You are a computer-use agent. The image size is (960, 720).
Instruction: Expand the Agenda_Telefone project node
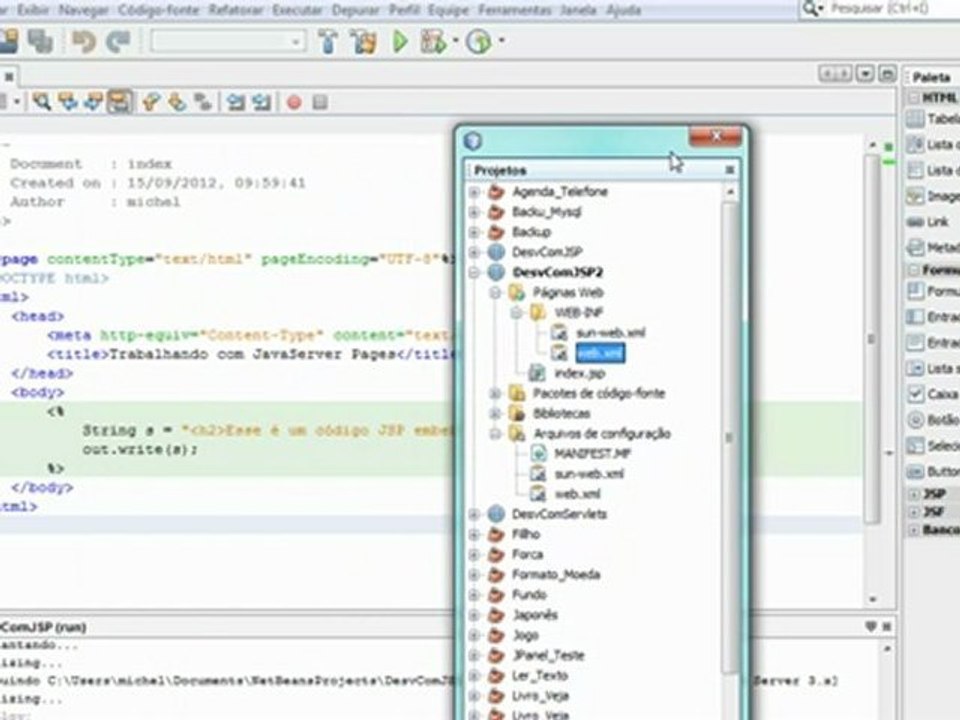pos(474,192)
